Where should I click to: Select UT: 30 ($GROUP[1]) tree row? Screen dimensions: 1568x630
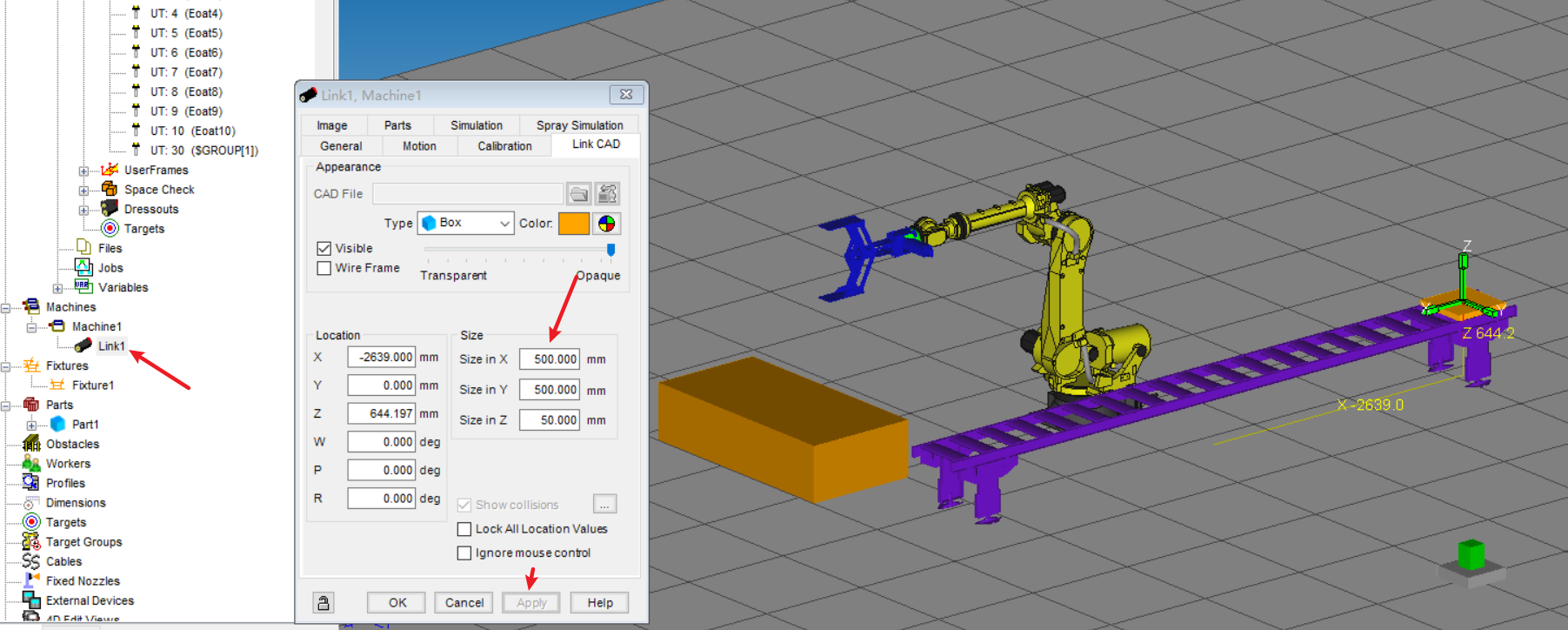(204, 150)
